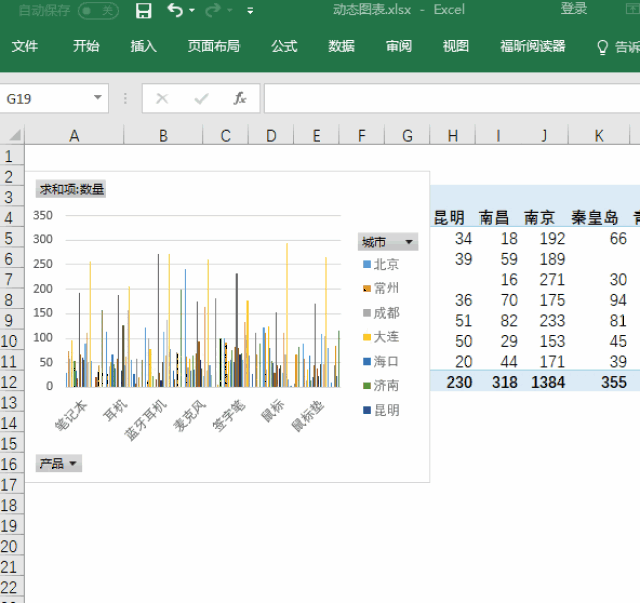Click the Insert Function fx icon

[240, 99]
